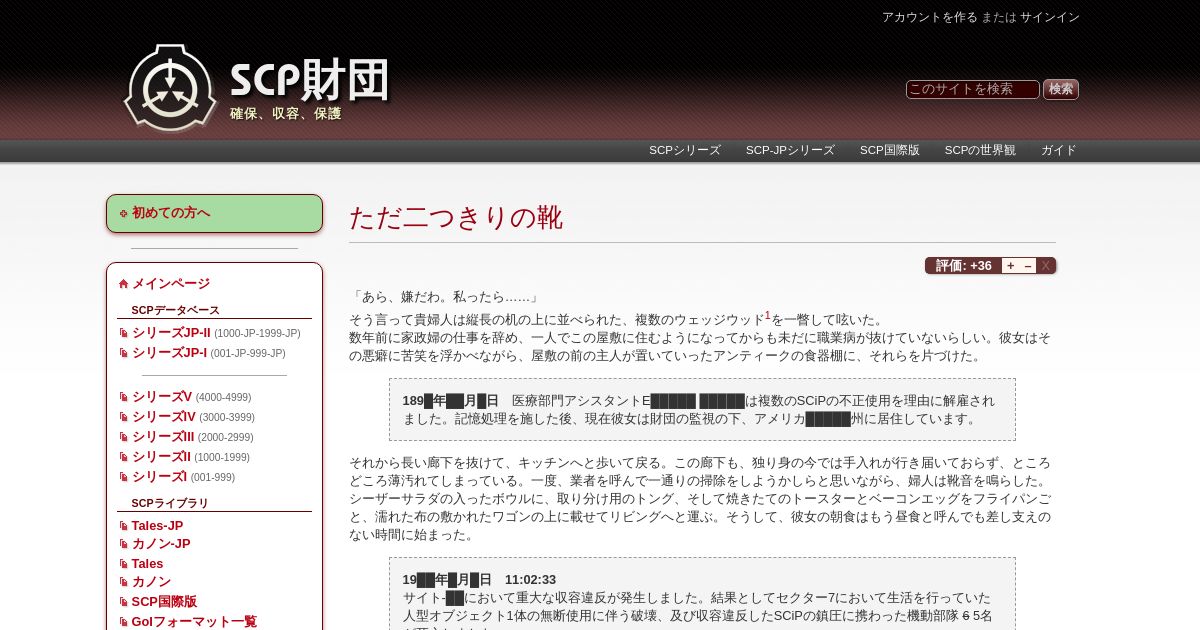Downvote the page with the – button
The width and height of the screenshot is (1200, 630).
(x=1027, y=265)
